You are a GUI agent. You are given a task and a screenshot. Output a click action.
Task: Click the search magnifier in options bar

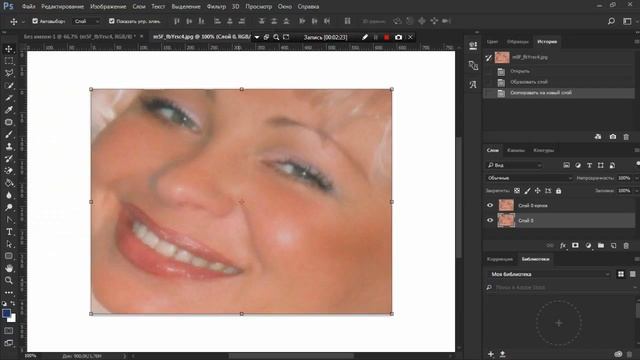point(611,21)
